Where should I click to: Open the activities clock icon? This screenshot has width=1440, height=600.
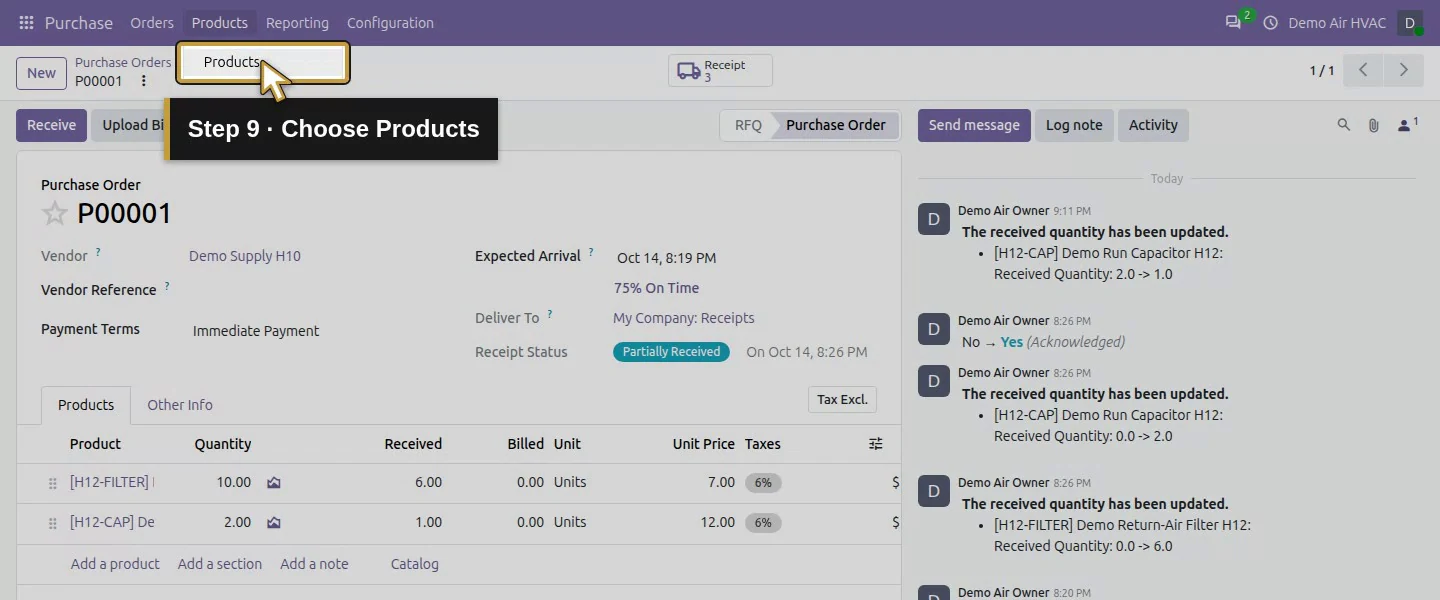click(1271, 22)
